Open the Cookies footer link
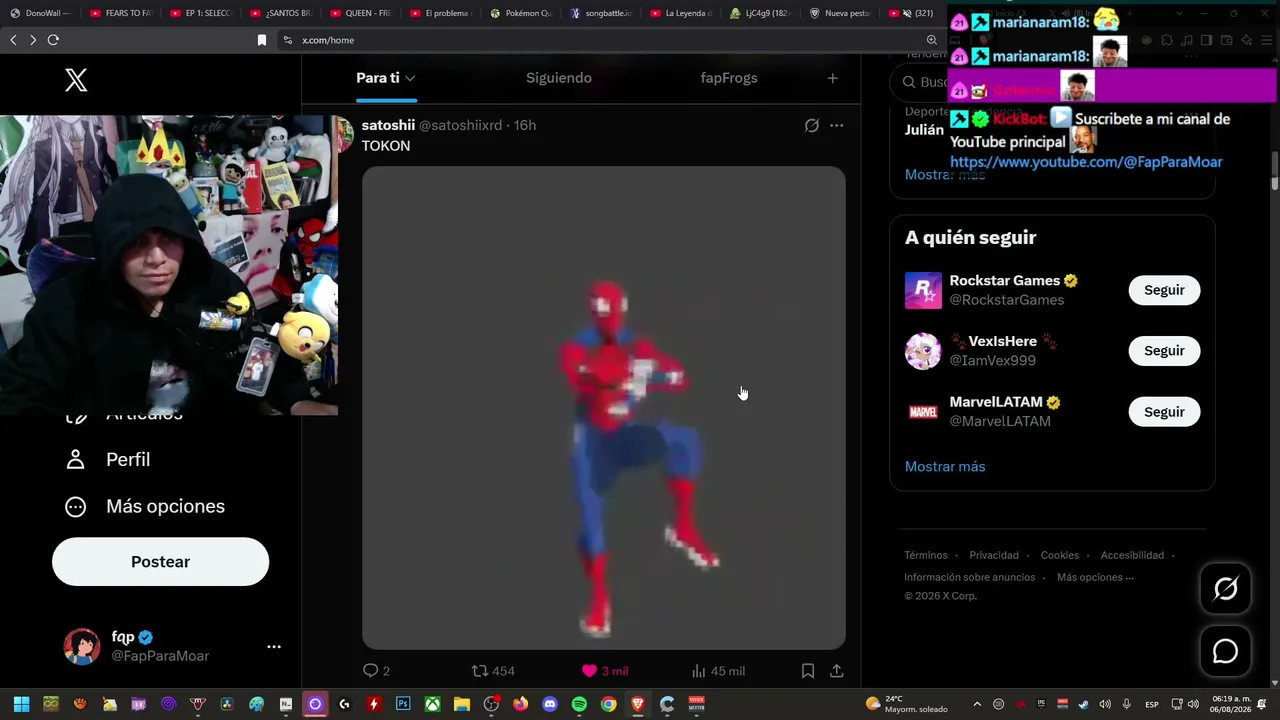Screen dimensions: 1280x720 [x=1059, y=555]
